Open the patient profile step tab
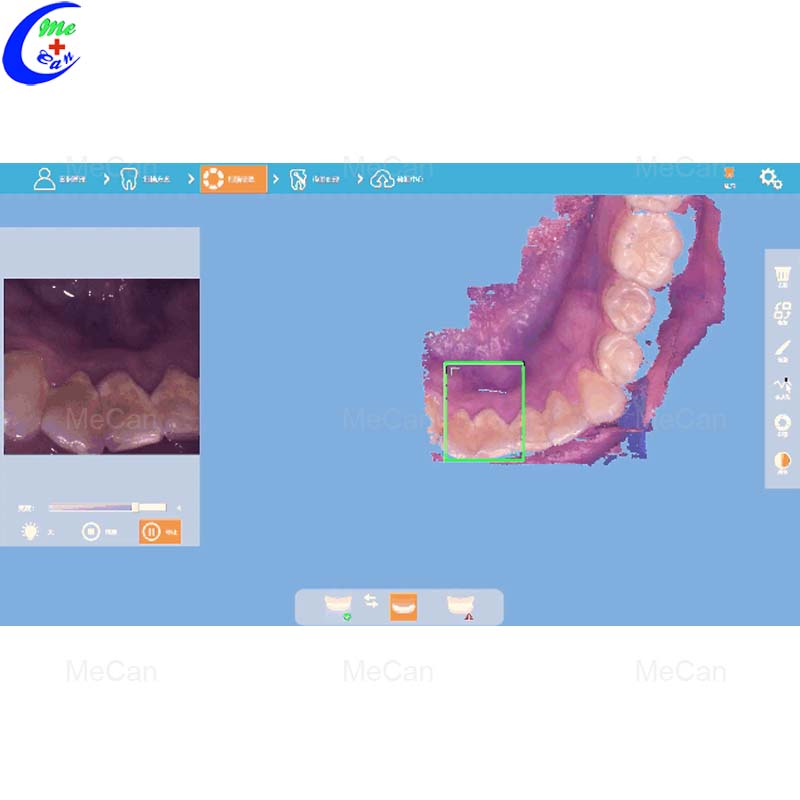 pyautogui.click(x=59, y=179)
